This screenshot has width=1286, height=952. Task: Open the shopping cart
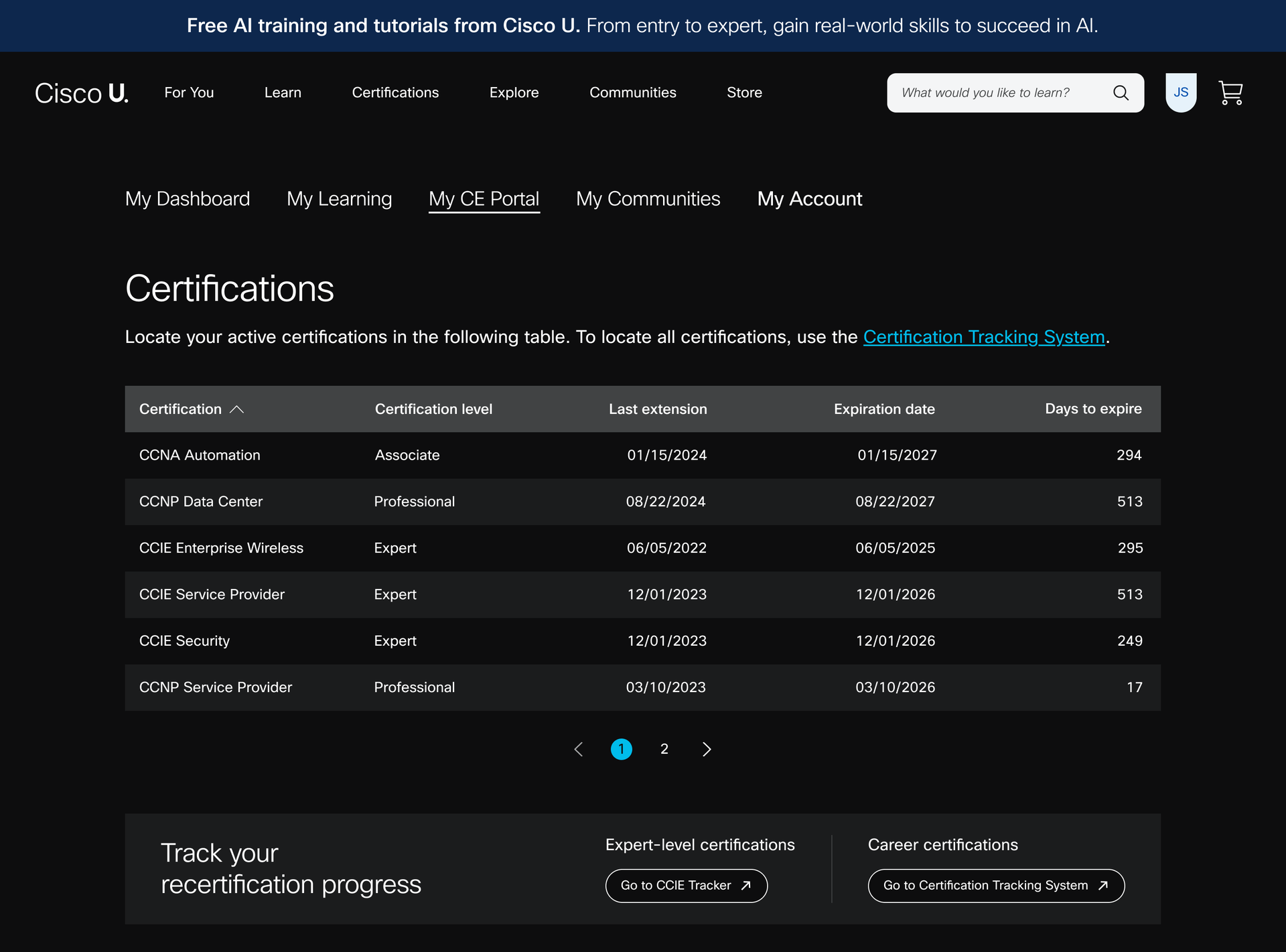[x=1230, y=93]
